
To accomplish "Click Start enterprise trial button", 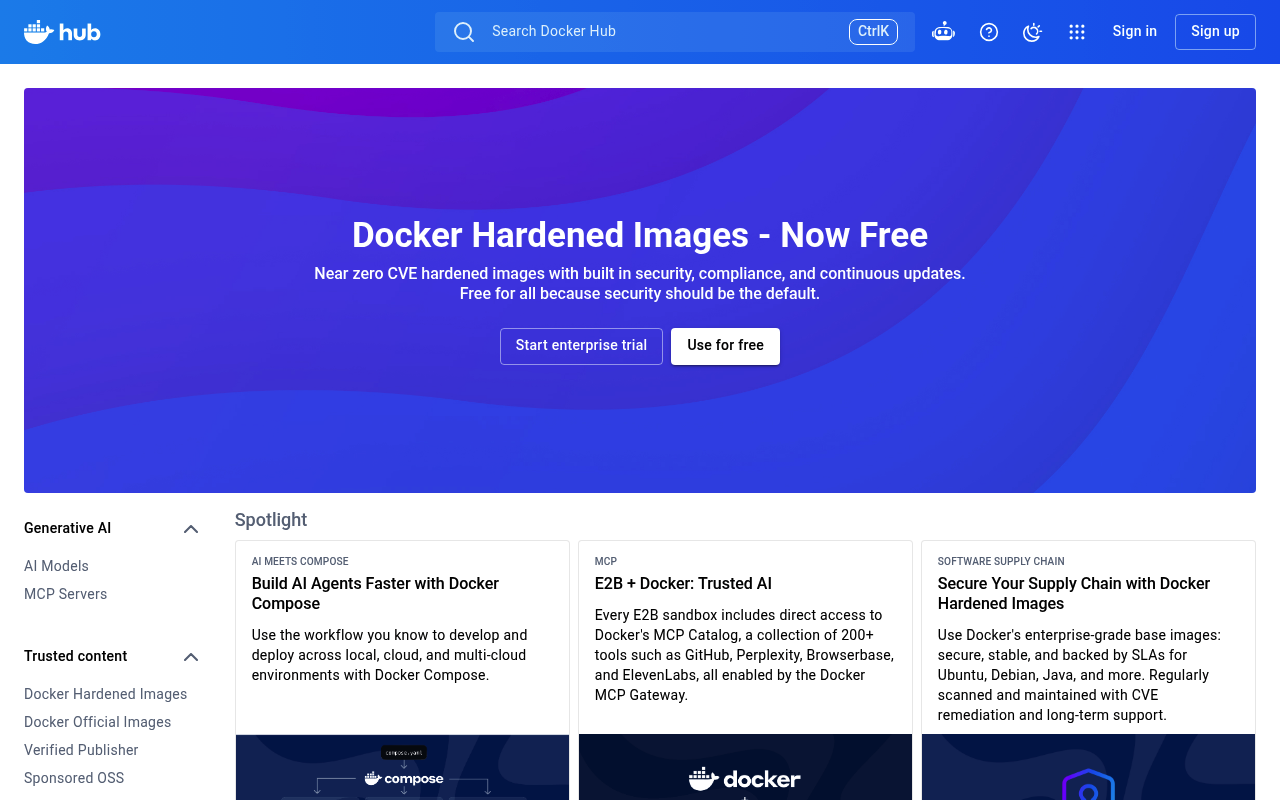I will (x=581, y=346).
